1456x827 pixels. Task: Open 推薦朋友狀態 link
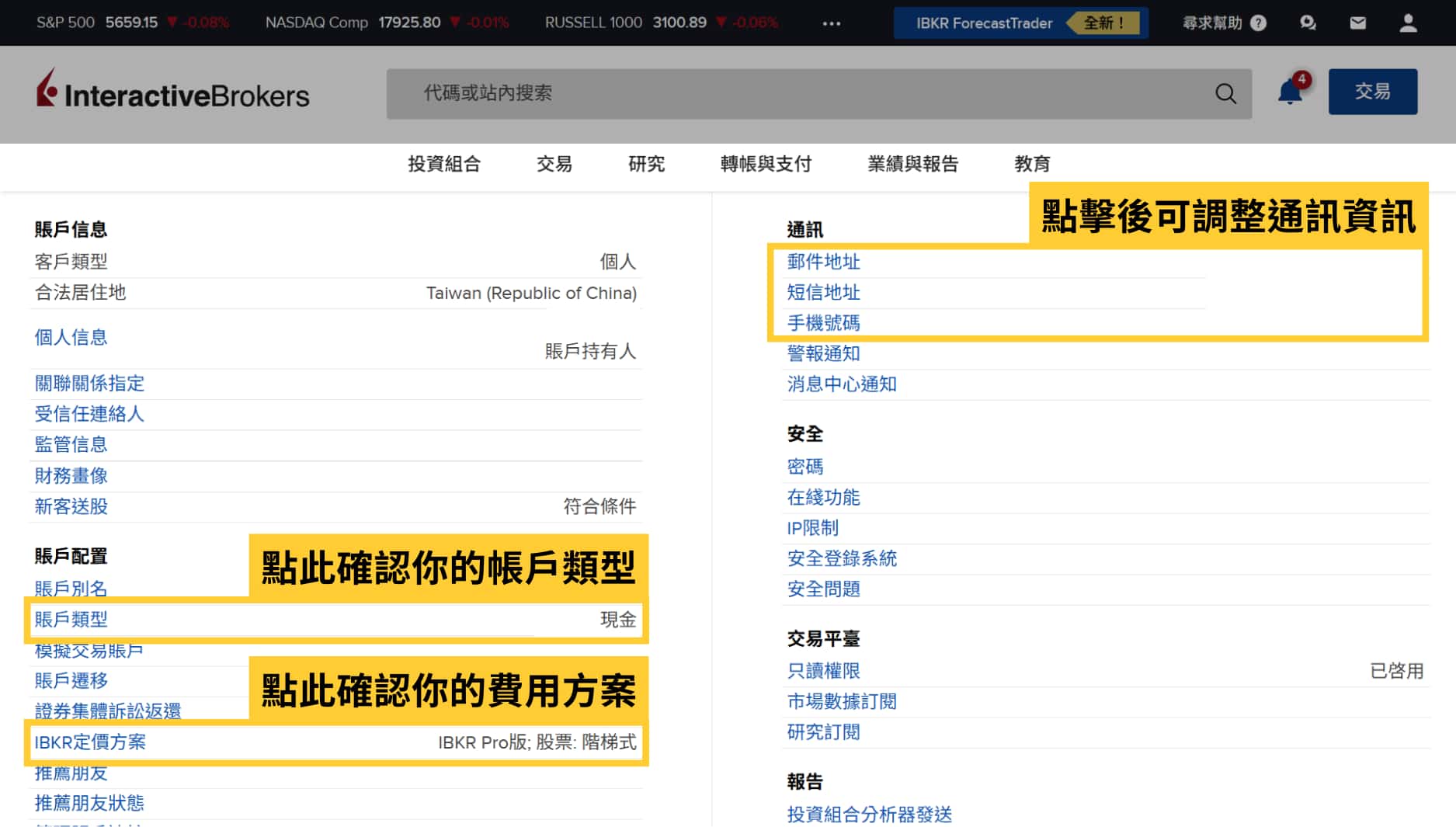point(89,803)
